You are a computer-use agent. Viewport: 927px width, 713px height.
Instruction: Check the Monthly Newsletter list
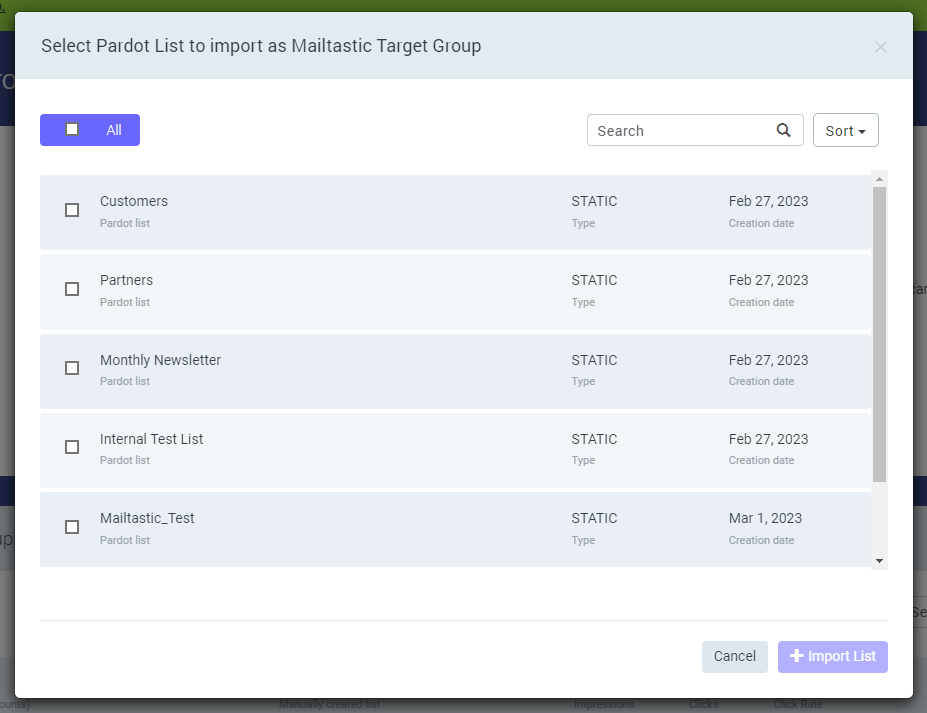(72, 368)
